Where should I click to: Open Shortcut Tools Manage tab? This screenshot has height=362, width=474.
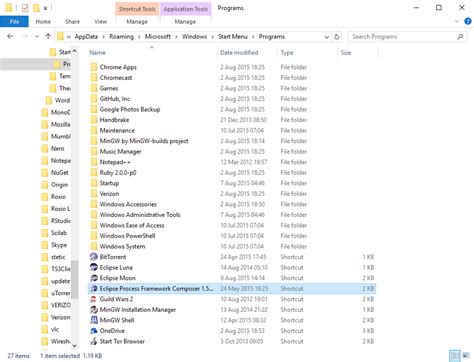(137, 22)
